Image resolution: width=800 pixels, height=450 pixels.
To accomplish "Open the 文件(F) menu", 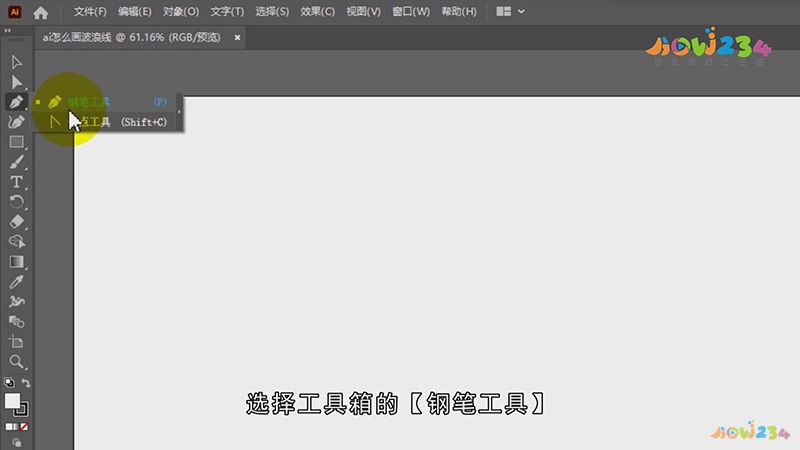I will [90, 11].
